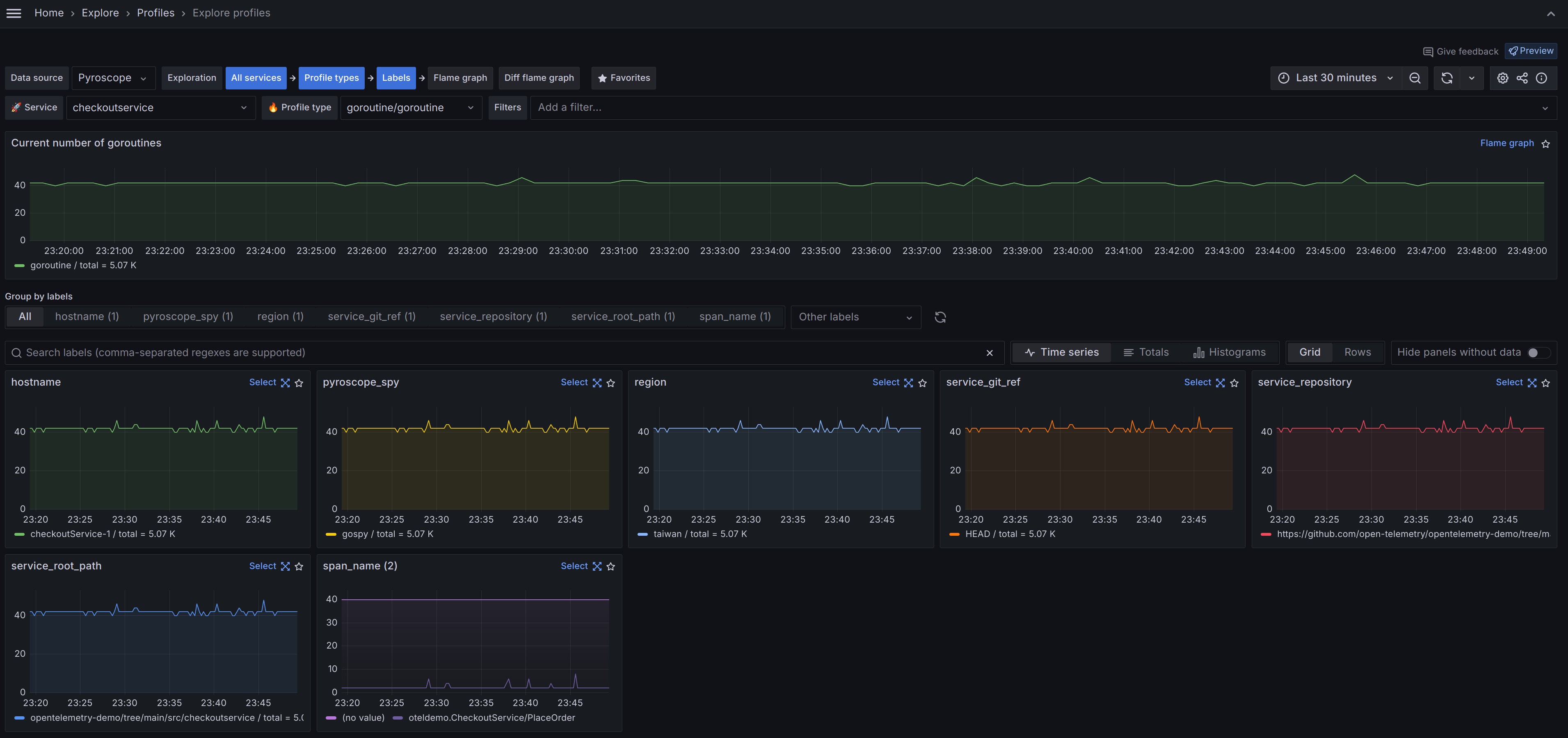The width and height of the screenshot is (1568, 738).
Task: Click the refresh dashboard icon
Action: click(x=1447, y=78)
